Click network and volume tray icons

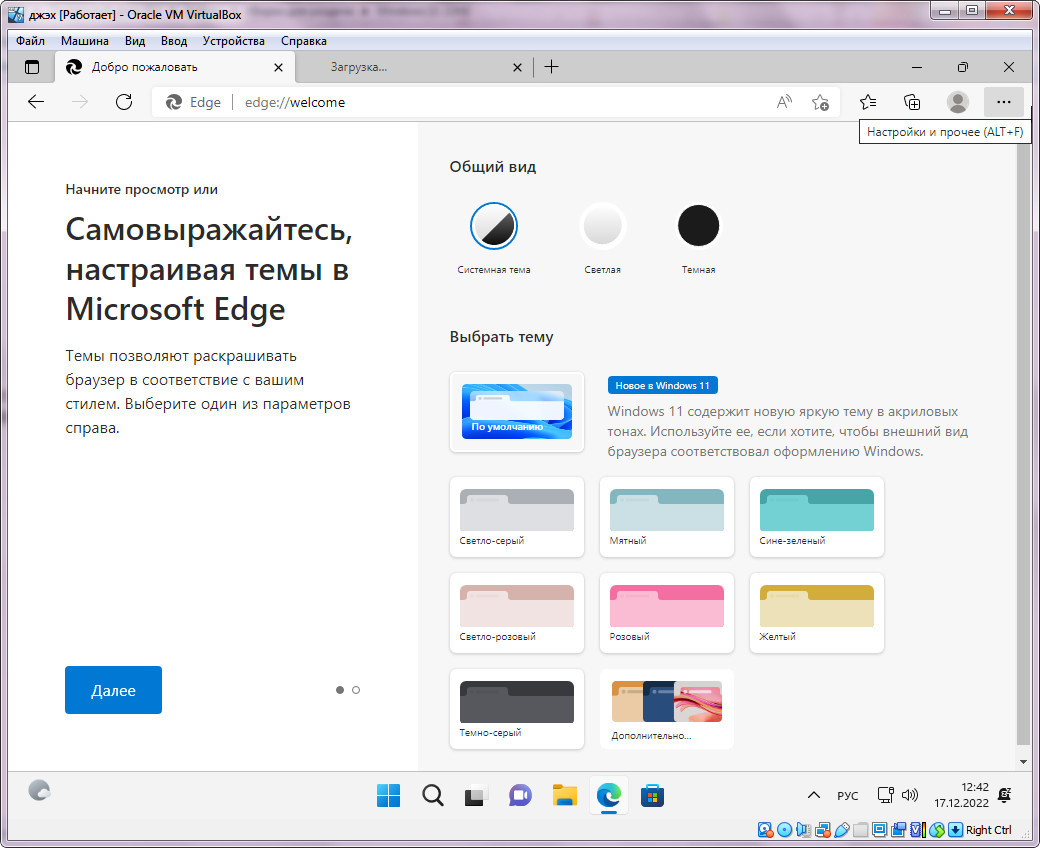pos(897,795)
